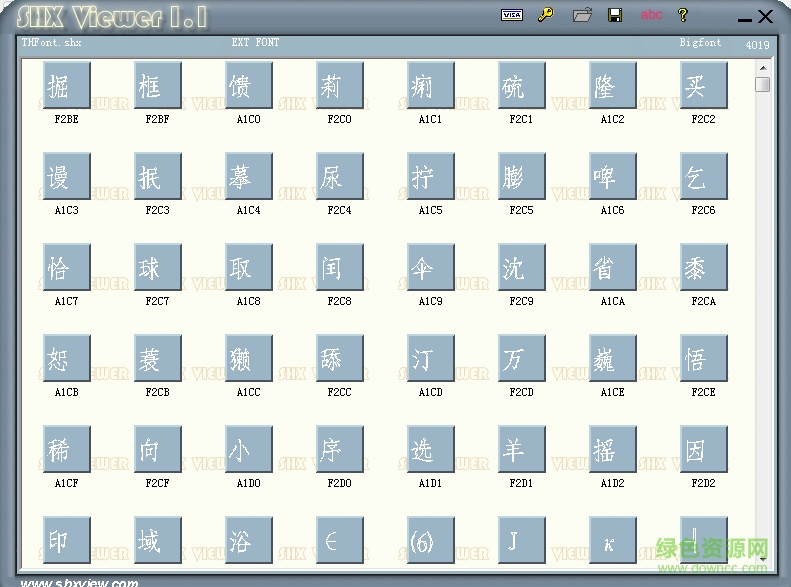This screenshot has width=791, height=587.
Task: Click the glyph tile with code F2C7
Action: (158, 268)
